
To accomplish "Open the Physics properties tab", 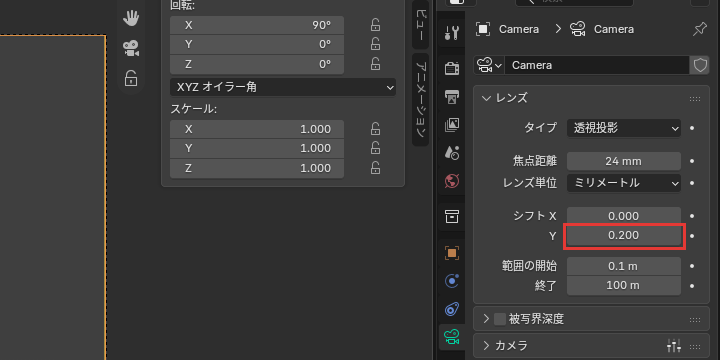I will coord(452,281).
